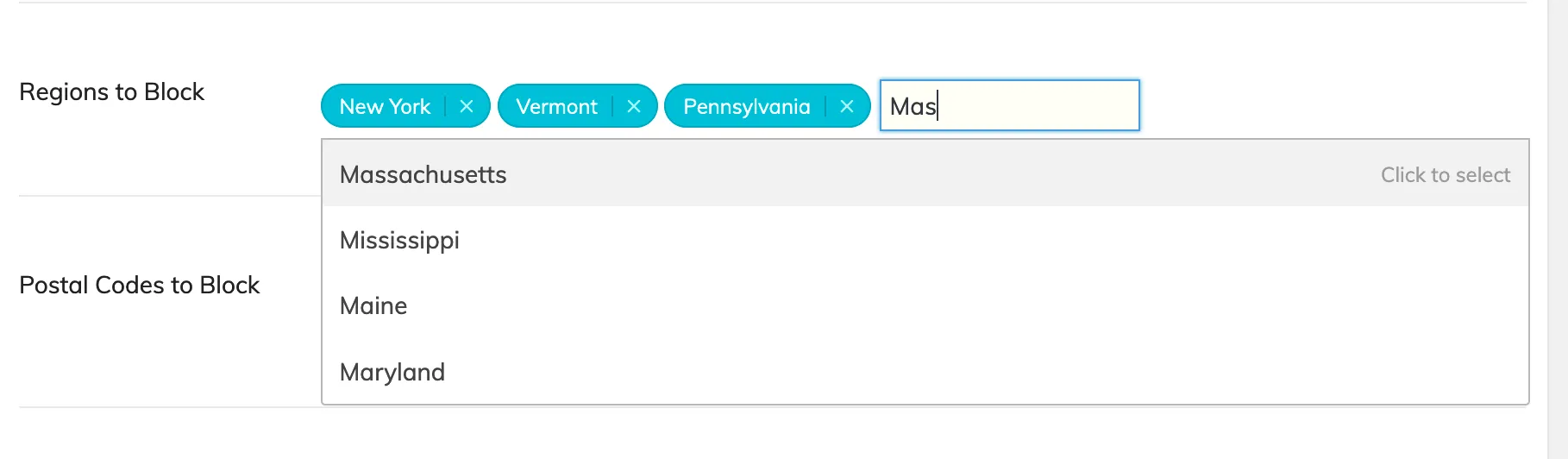The width and height of the screenshot is (1568, 459).
Task: Click the divider inside the Vermont tag
Action: (612, 106)
